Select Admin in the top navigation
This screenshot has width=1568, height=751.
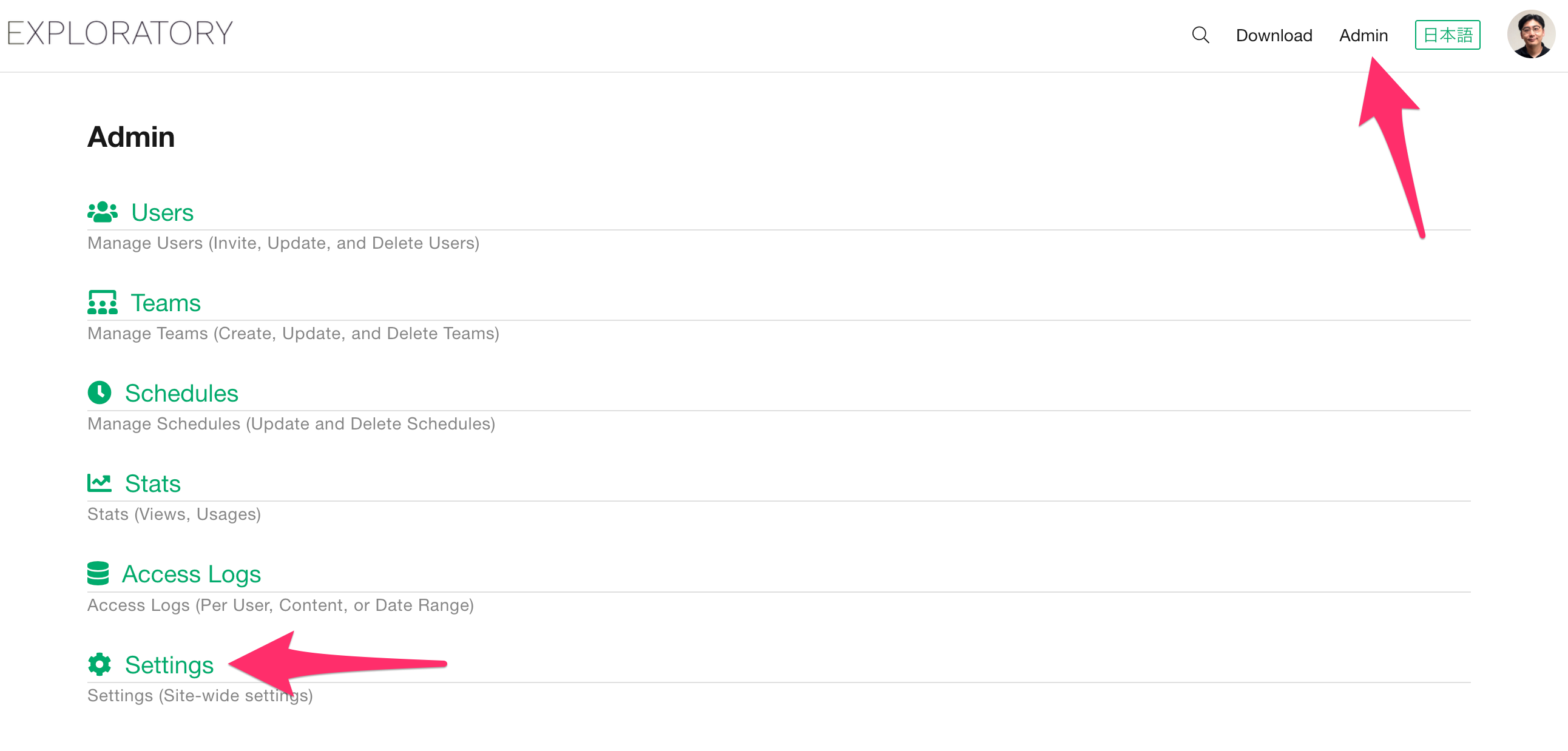tap(1364, 35)
